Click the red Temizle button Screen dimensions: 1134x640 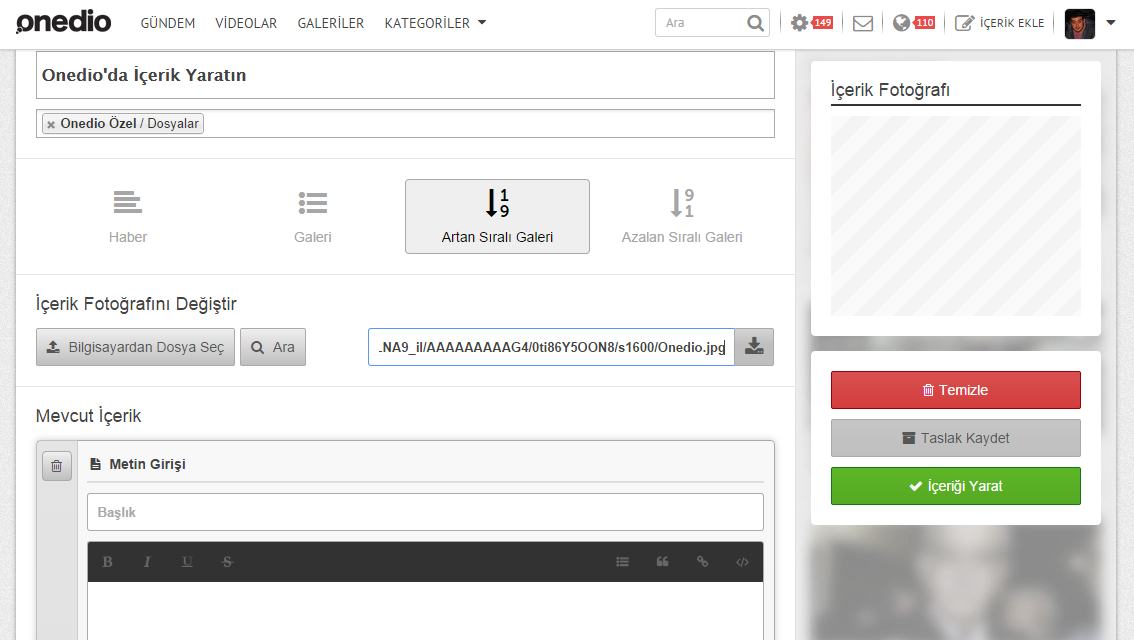(x=955, y=390)
